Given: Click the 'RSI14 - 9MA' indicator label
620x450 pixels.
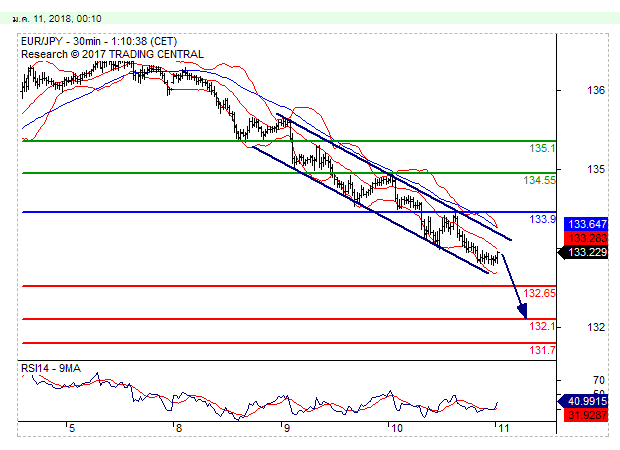Looking at the screenshot, I should click(51, 369).
